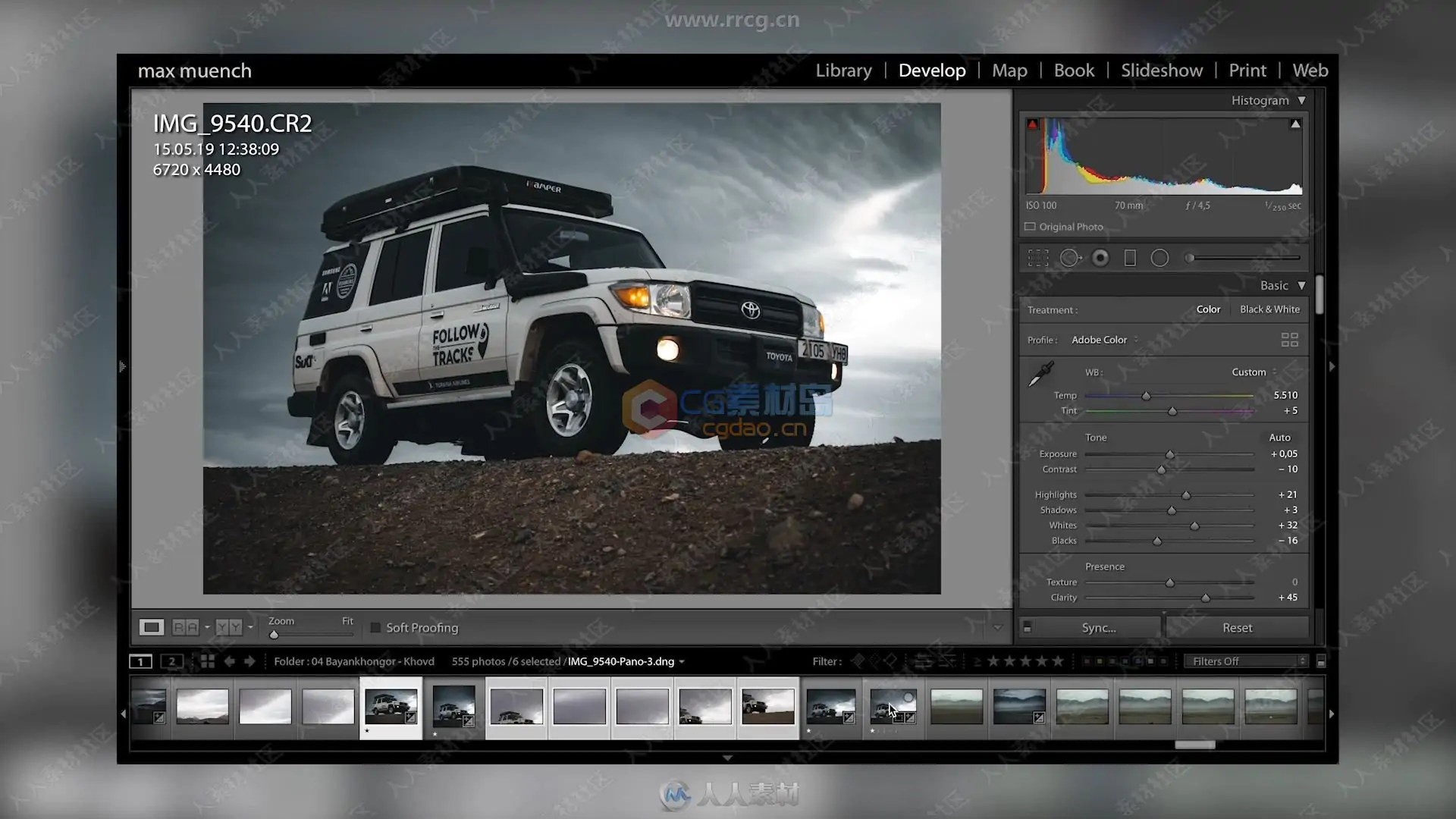Enable the Original Photo checkbox
The image size is (1456, 819).
[1030, 227]
